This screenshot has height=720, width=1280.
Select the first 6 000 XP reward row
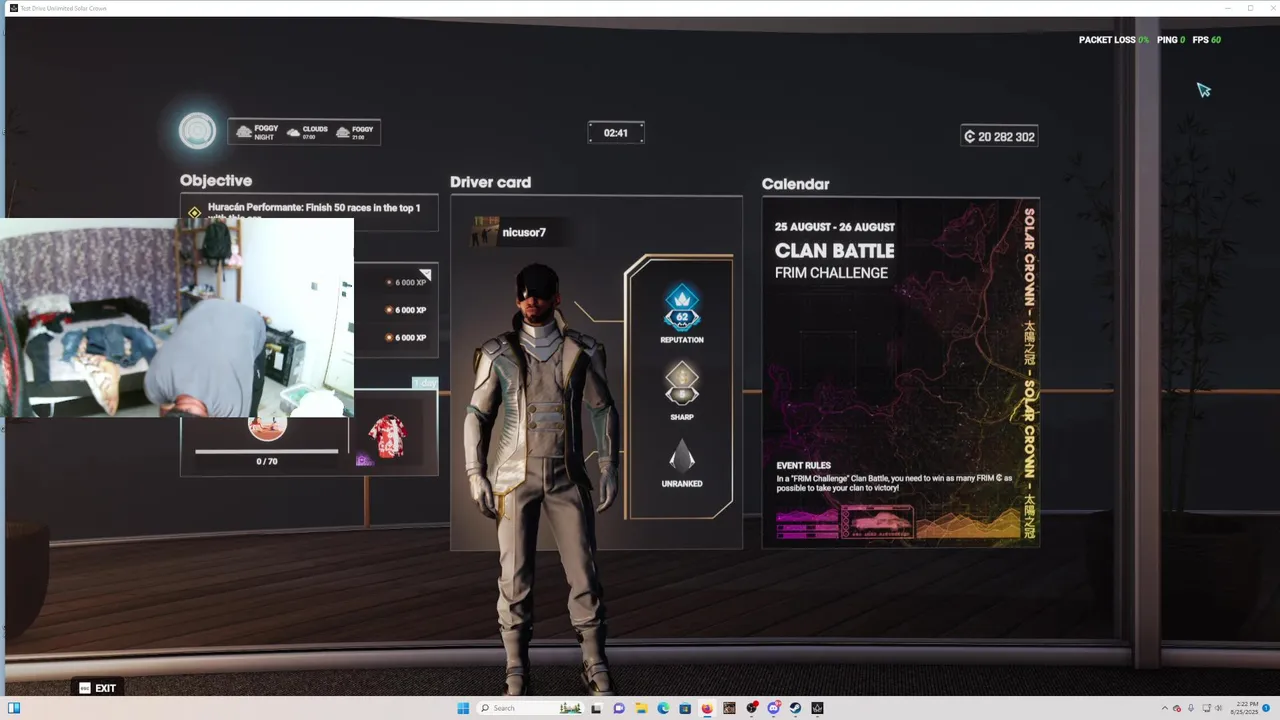[x=407, y=283]
